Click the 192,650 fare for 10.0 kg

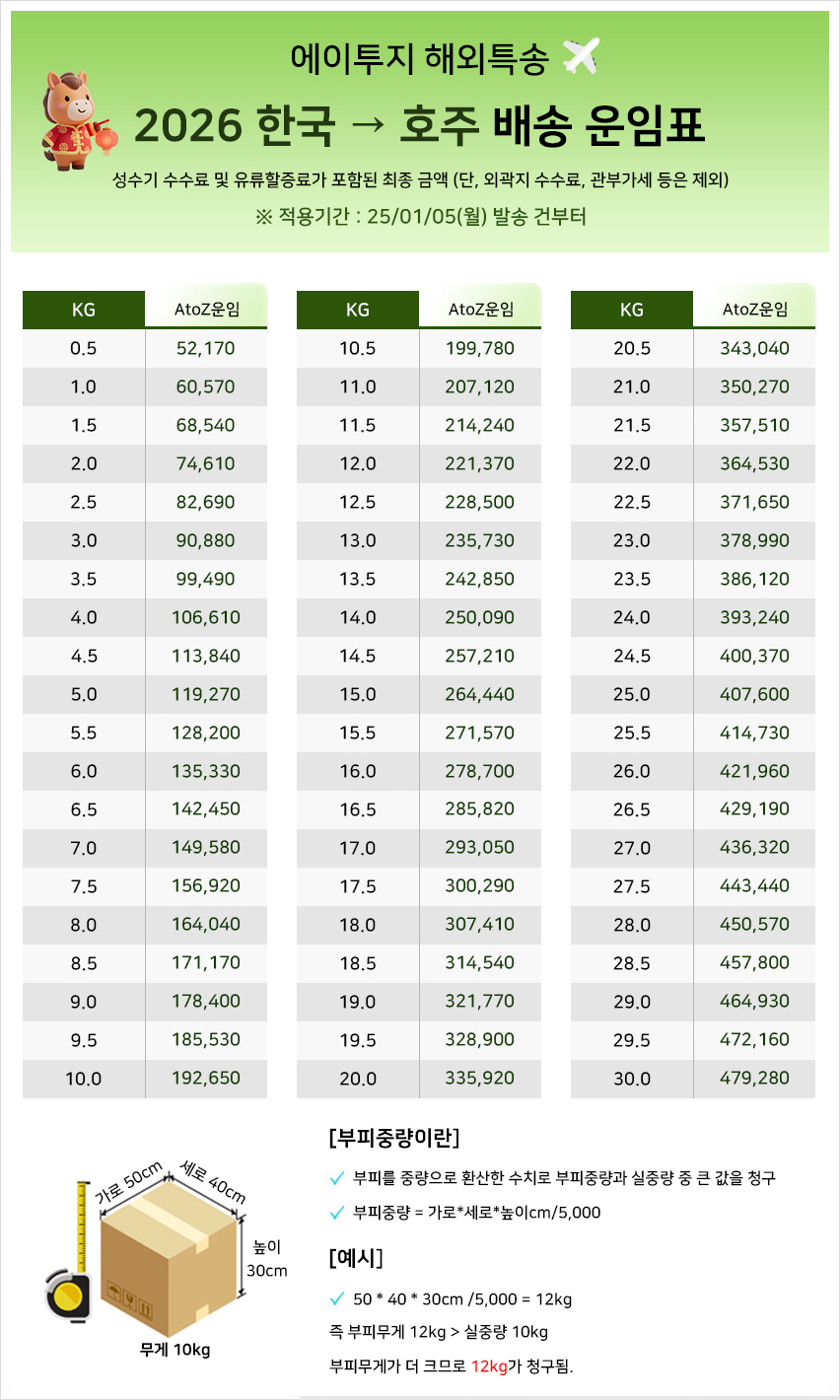(x=206, y=1078)
